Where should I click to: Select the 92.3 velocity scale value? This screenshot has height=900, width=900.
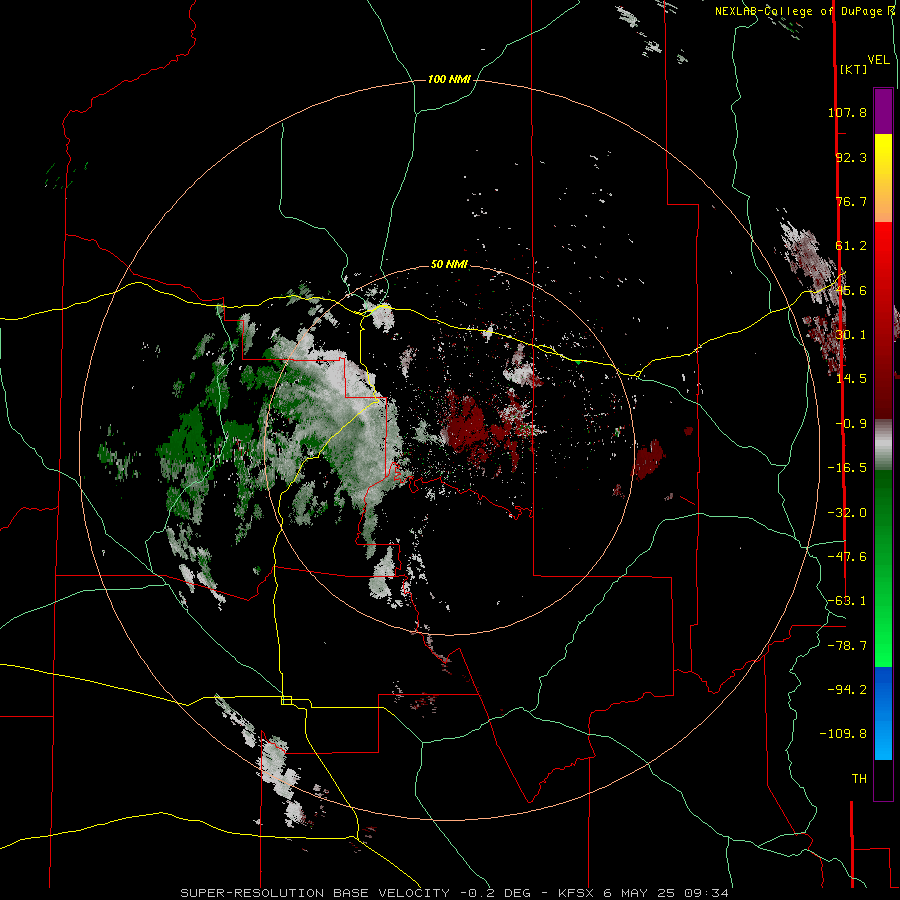(x=851, y=157)
